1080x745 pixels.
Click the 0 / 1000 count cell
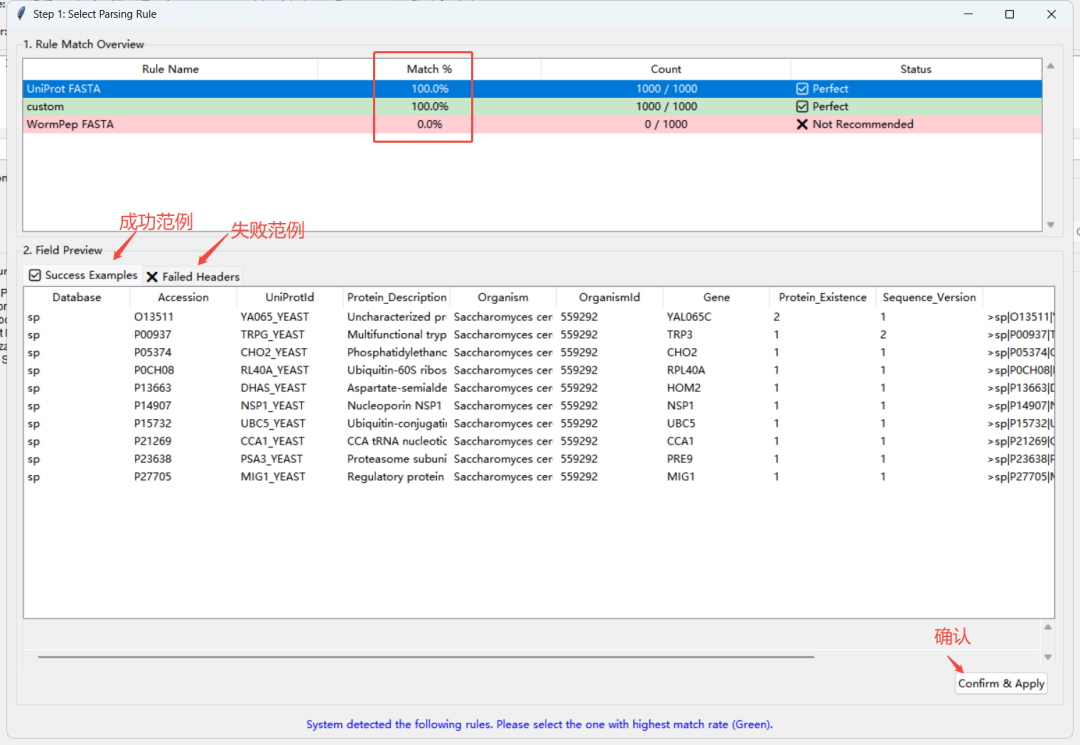point(665,125)
